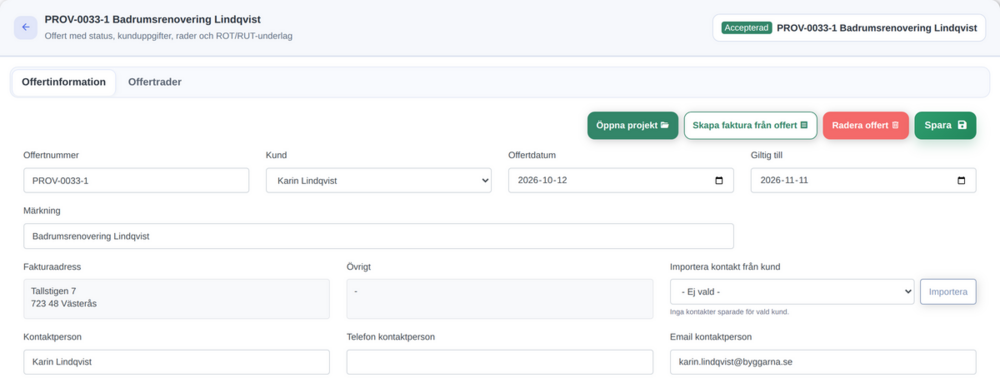Select the Email kontaktperson field
The width and height of the screenshot is (1000, 378).
pos(823,362)
